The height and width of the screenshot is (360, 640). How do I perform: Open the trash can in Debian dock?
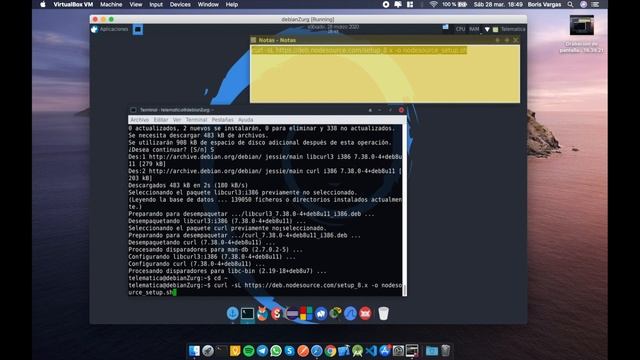[x=383, y=313]
